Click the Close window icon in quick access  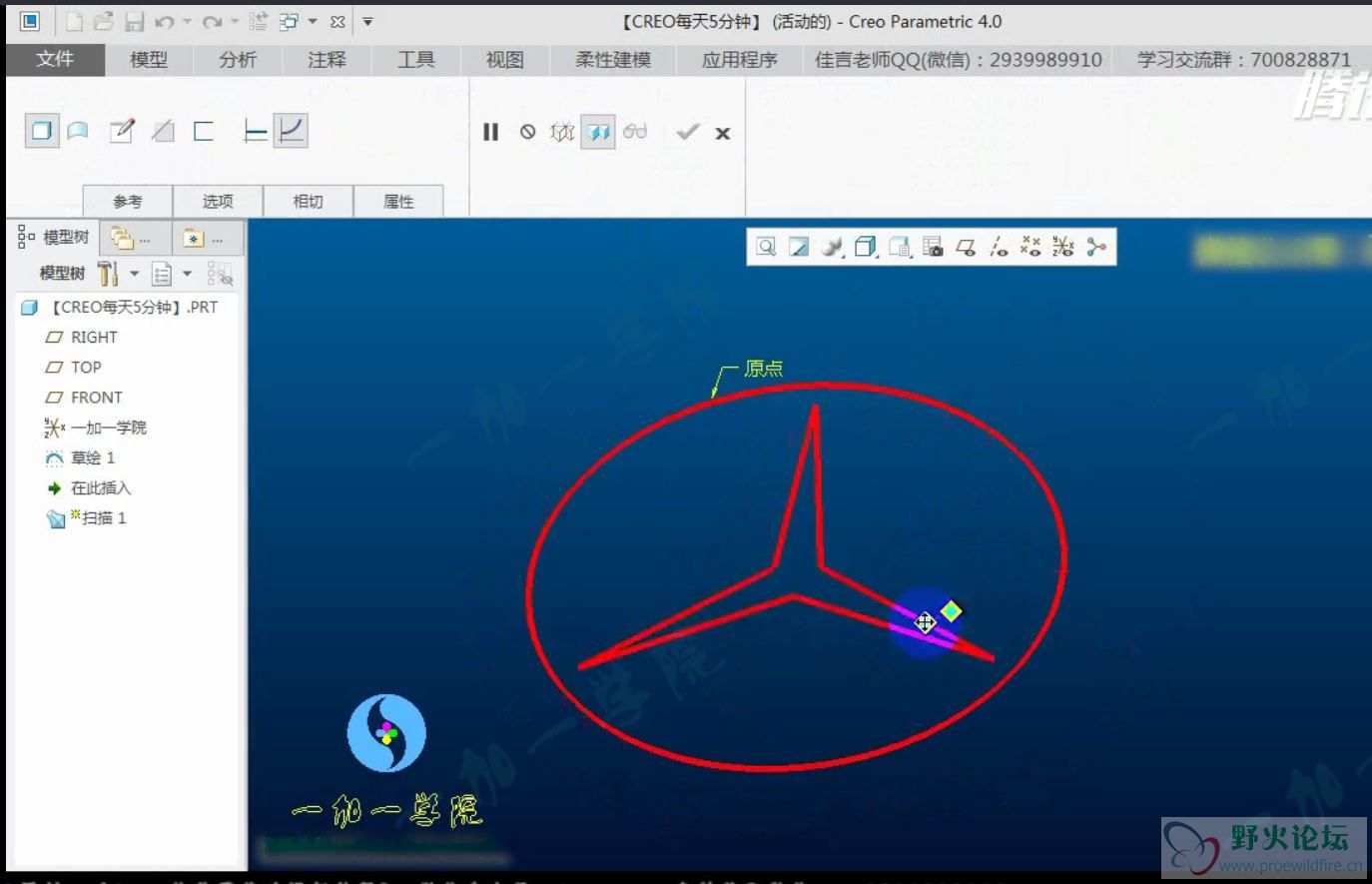pyautogui.click(x=338, y=21)
